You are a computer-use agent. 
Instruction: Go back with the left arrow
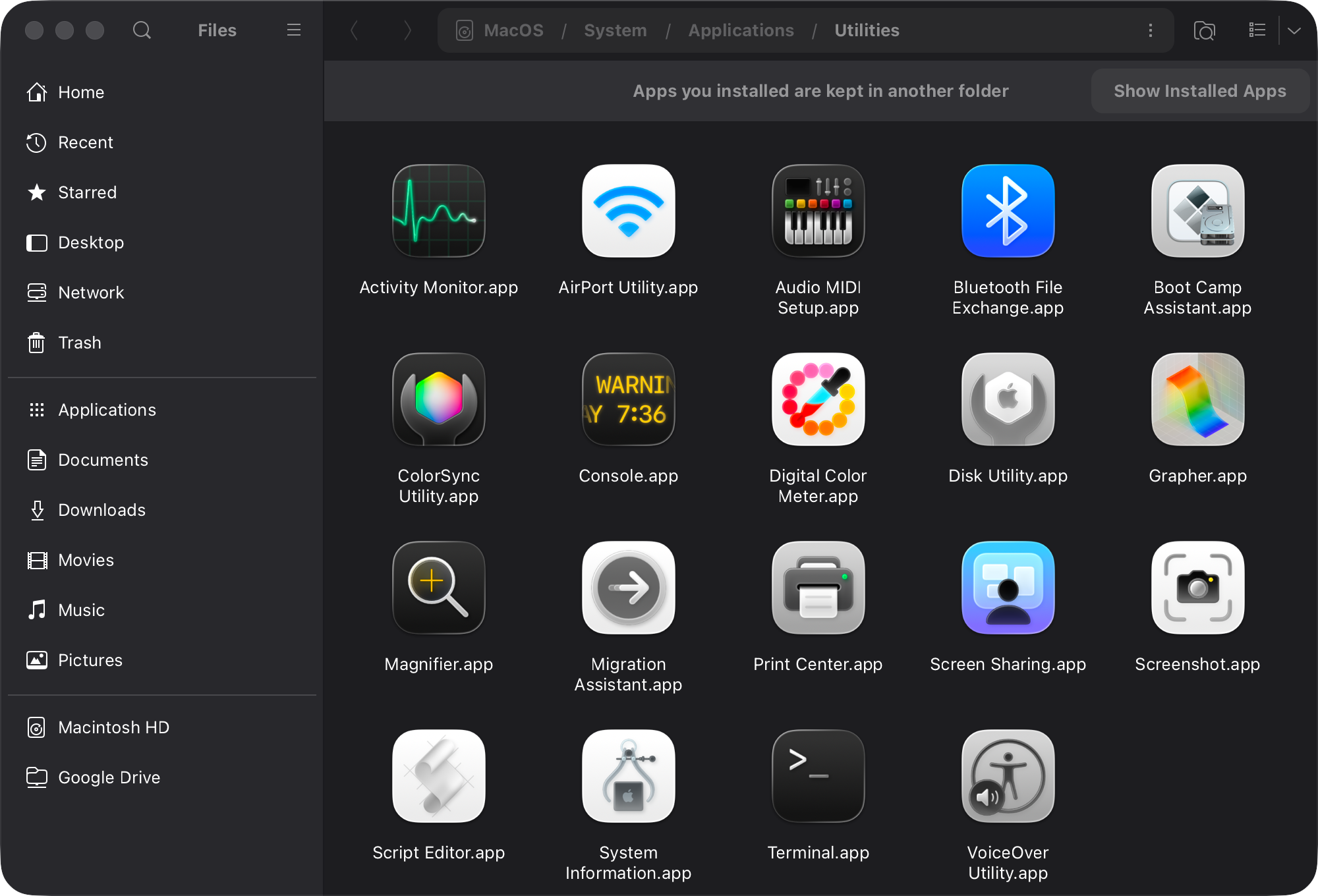(355, 30)
